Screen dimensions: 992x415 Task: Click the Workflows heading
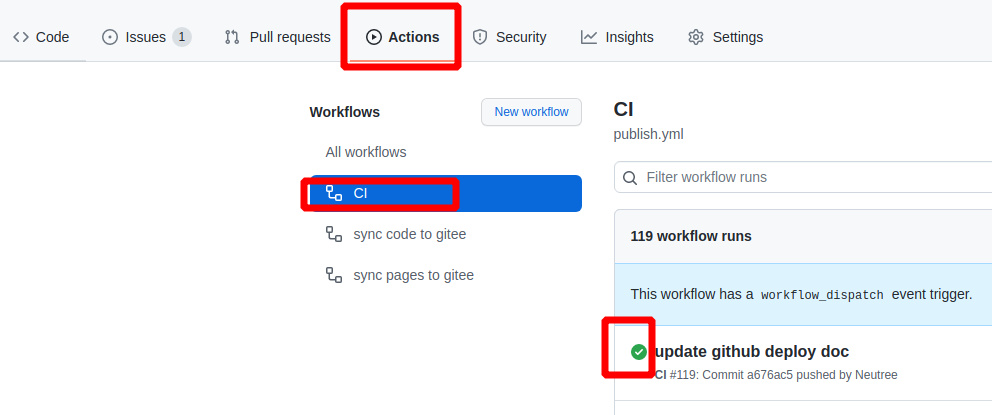pyautogui.click(x=345, y=112)
